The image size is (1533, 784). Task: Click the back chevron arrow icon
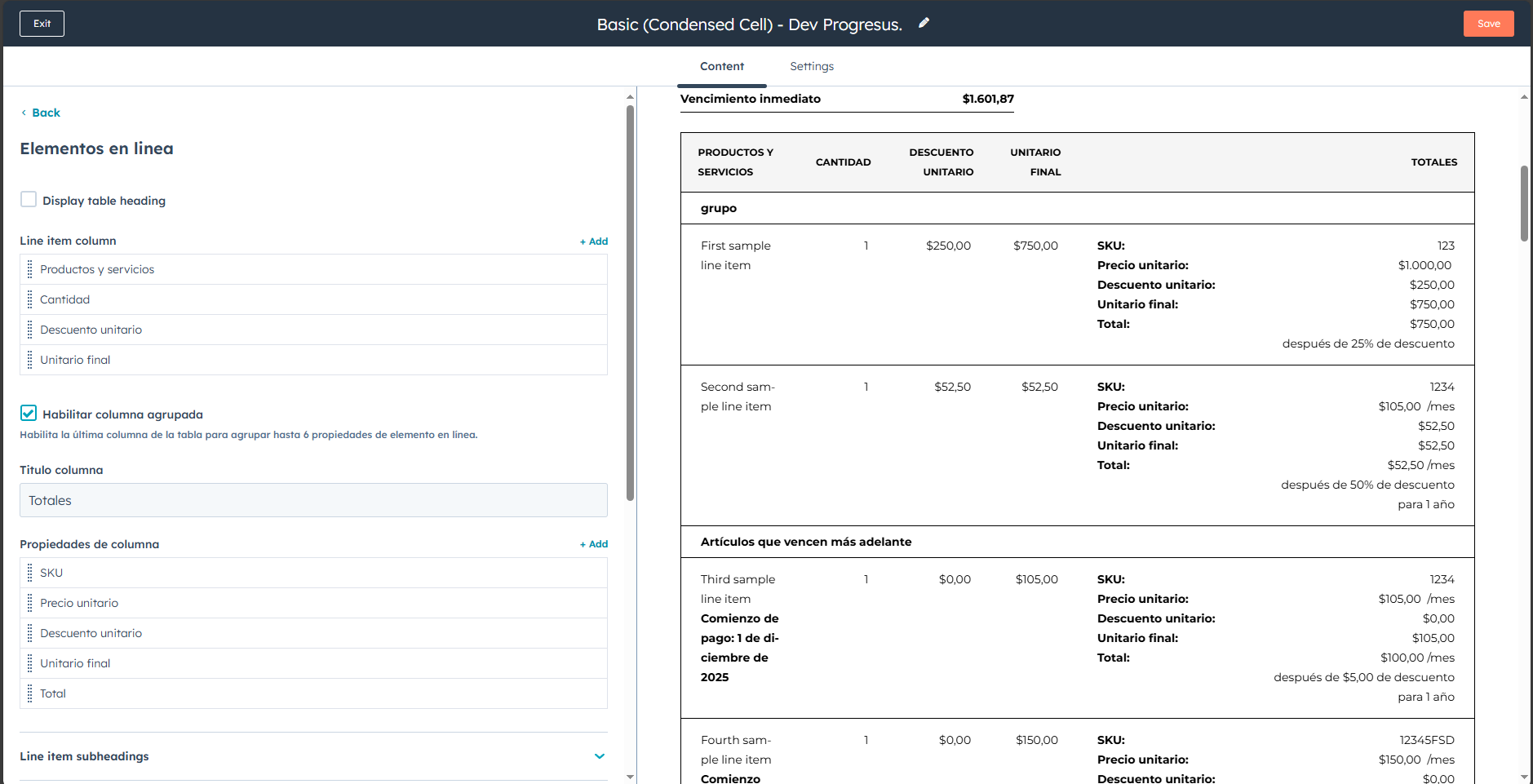pyautogui.click(x=24, y=113)
